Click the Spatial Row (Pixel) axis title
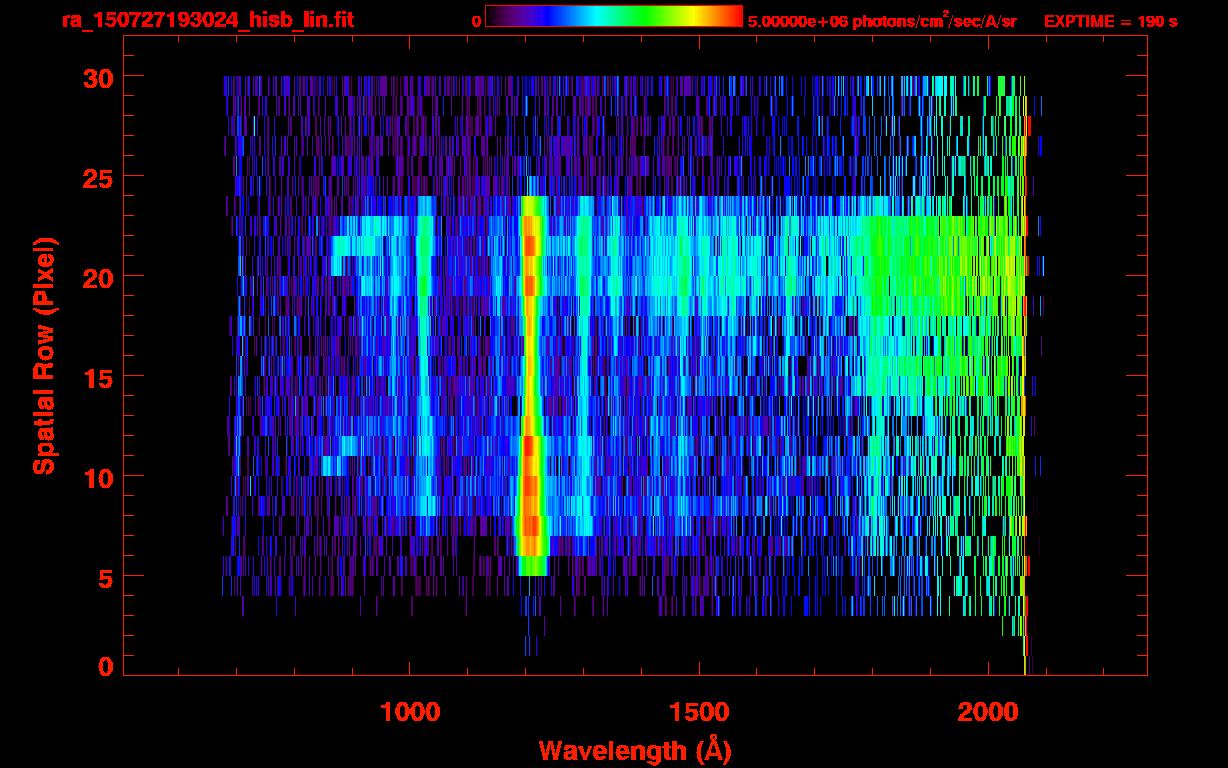 [43, 355]
